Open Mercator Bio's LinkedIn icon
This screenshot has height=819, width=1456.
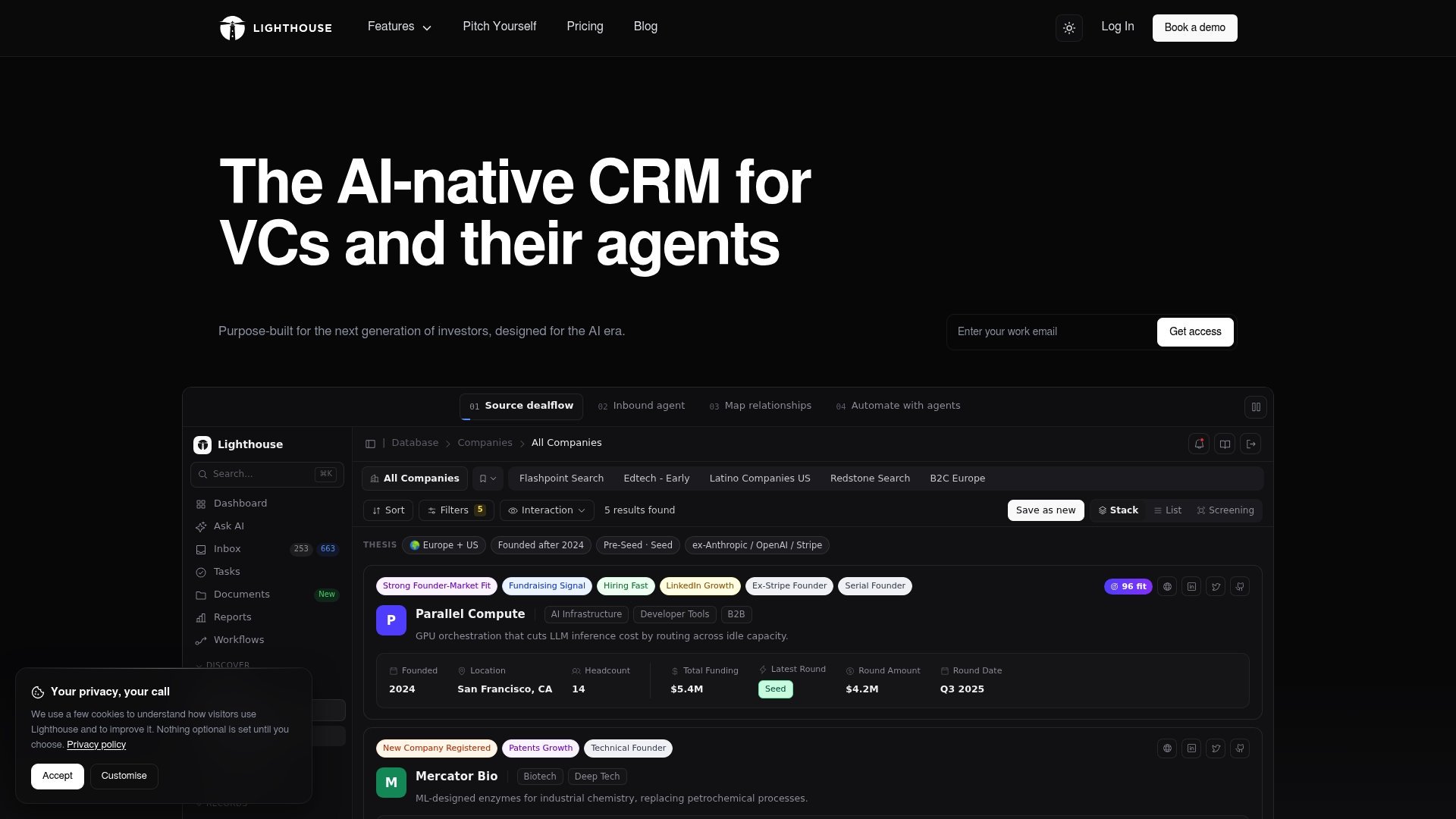pyautogui.click(x=1191, y=748)
